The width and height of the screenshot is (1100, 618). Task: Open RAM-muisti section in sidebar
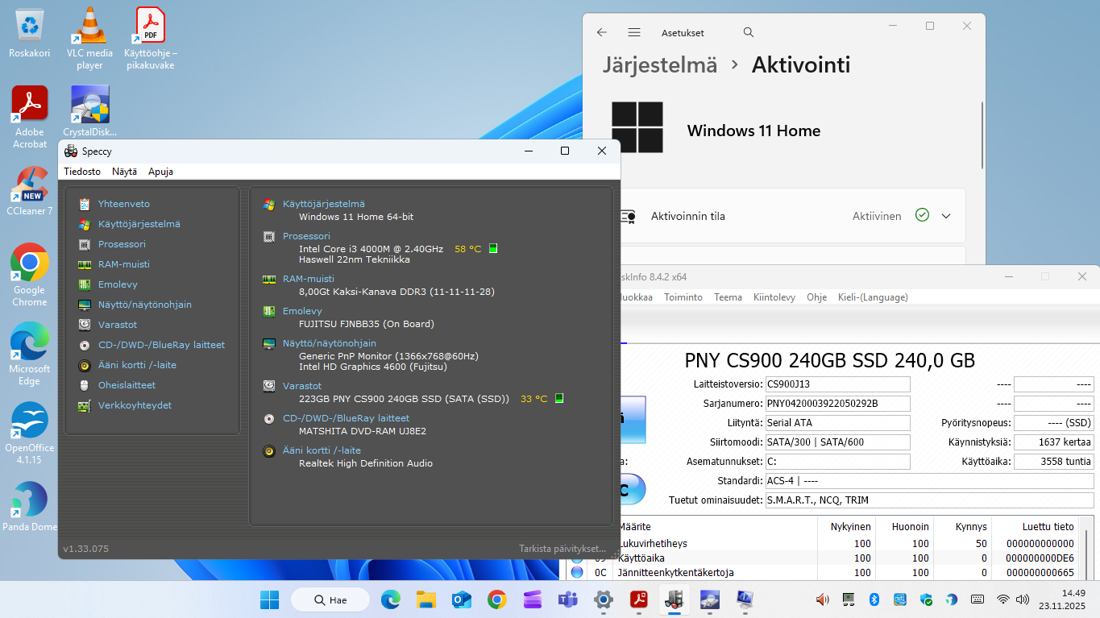click(x=123, y=264)
